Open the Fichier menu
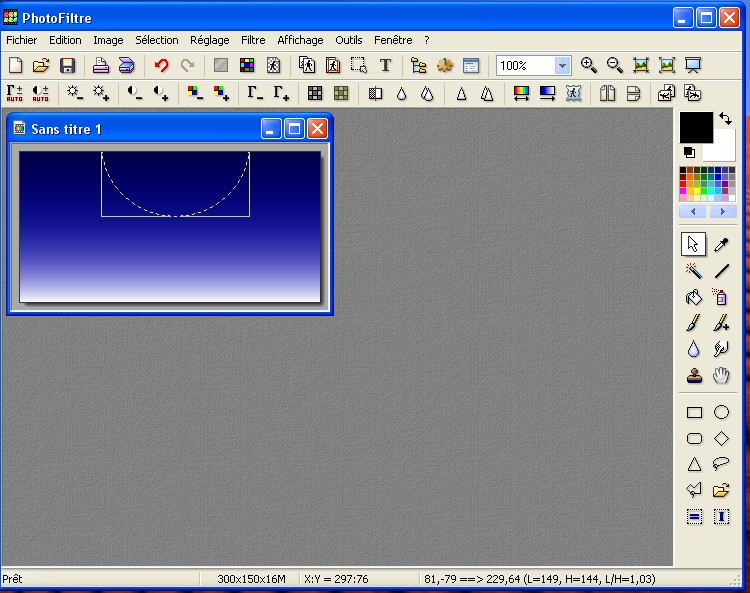750x593 pixels. click(x=22, y=40)
